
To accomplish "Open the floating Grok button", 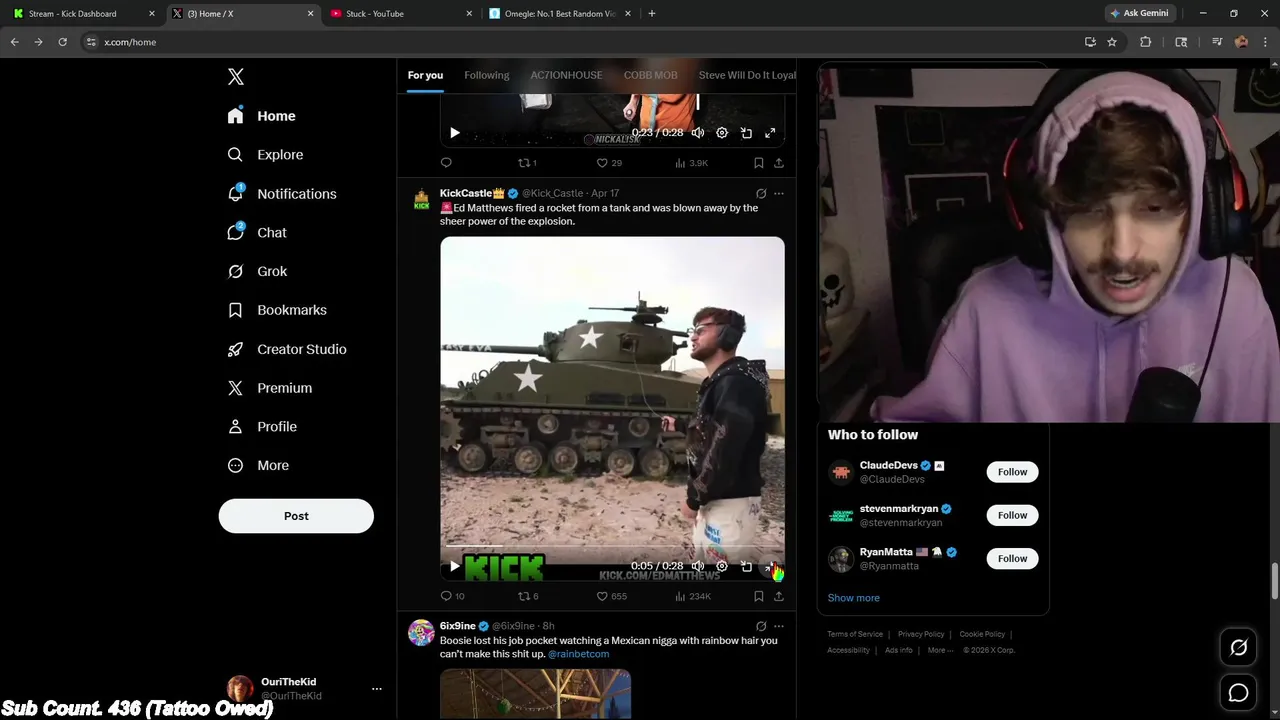I will click(1238, 648).
